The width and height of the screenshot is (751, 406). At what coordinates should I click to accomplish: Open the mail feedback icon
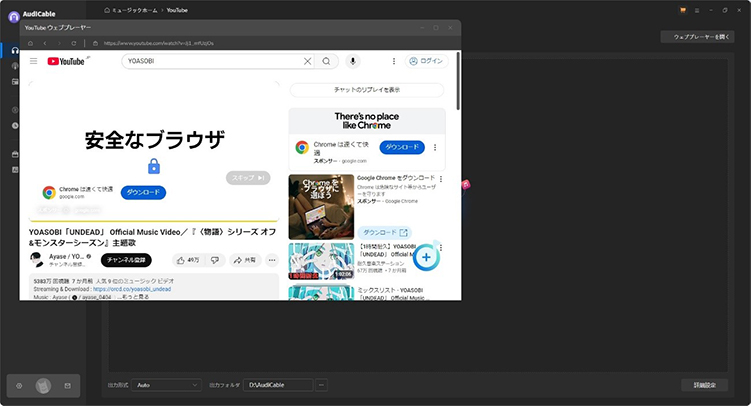coord(68,386)
